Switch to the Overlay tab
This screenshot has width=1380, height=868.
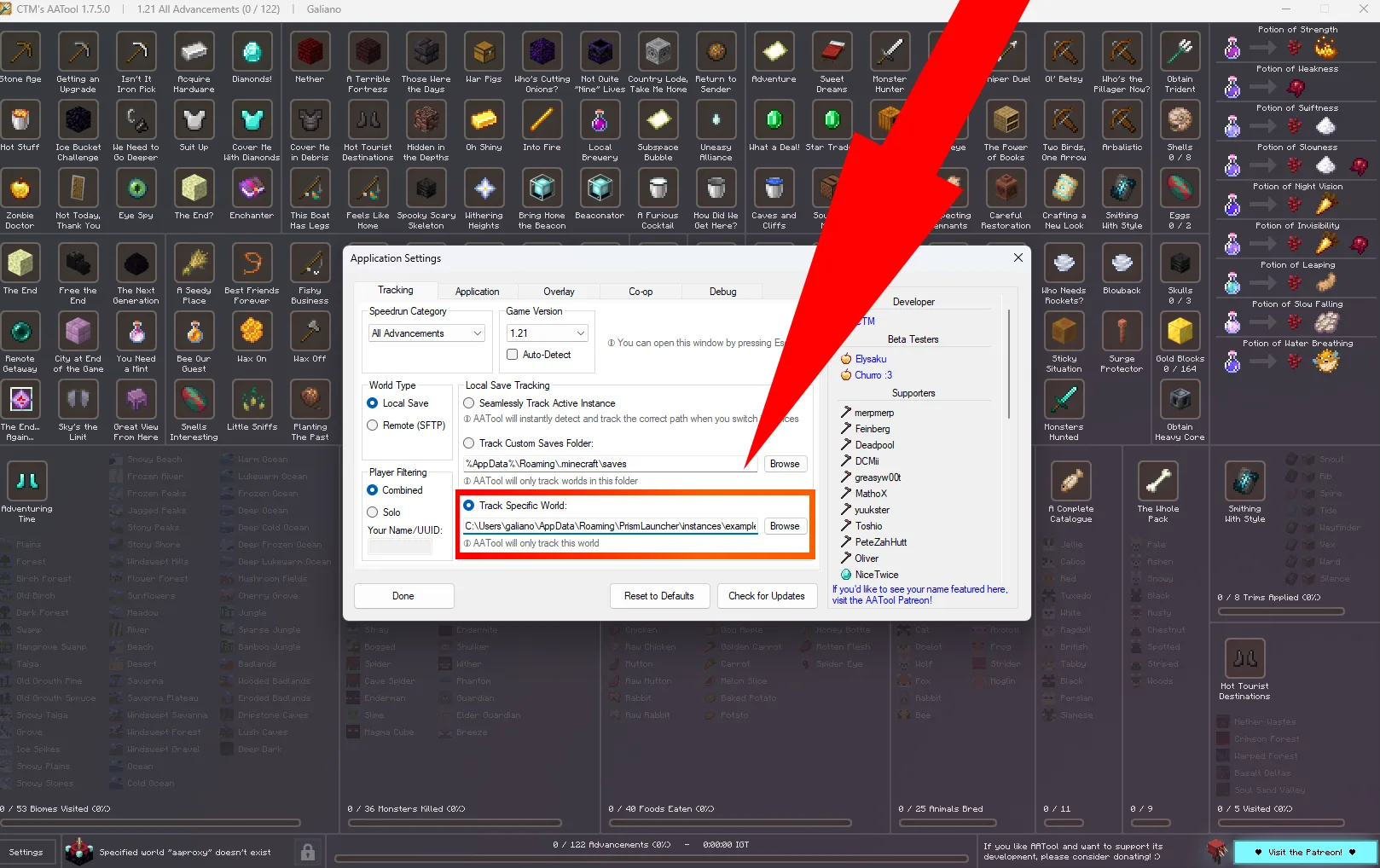pyautogui.click(x=559, y=292)
